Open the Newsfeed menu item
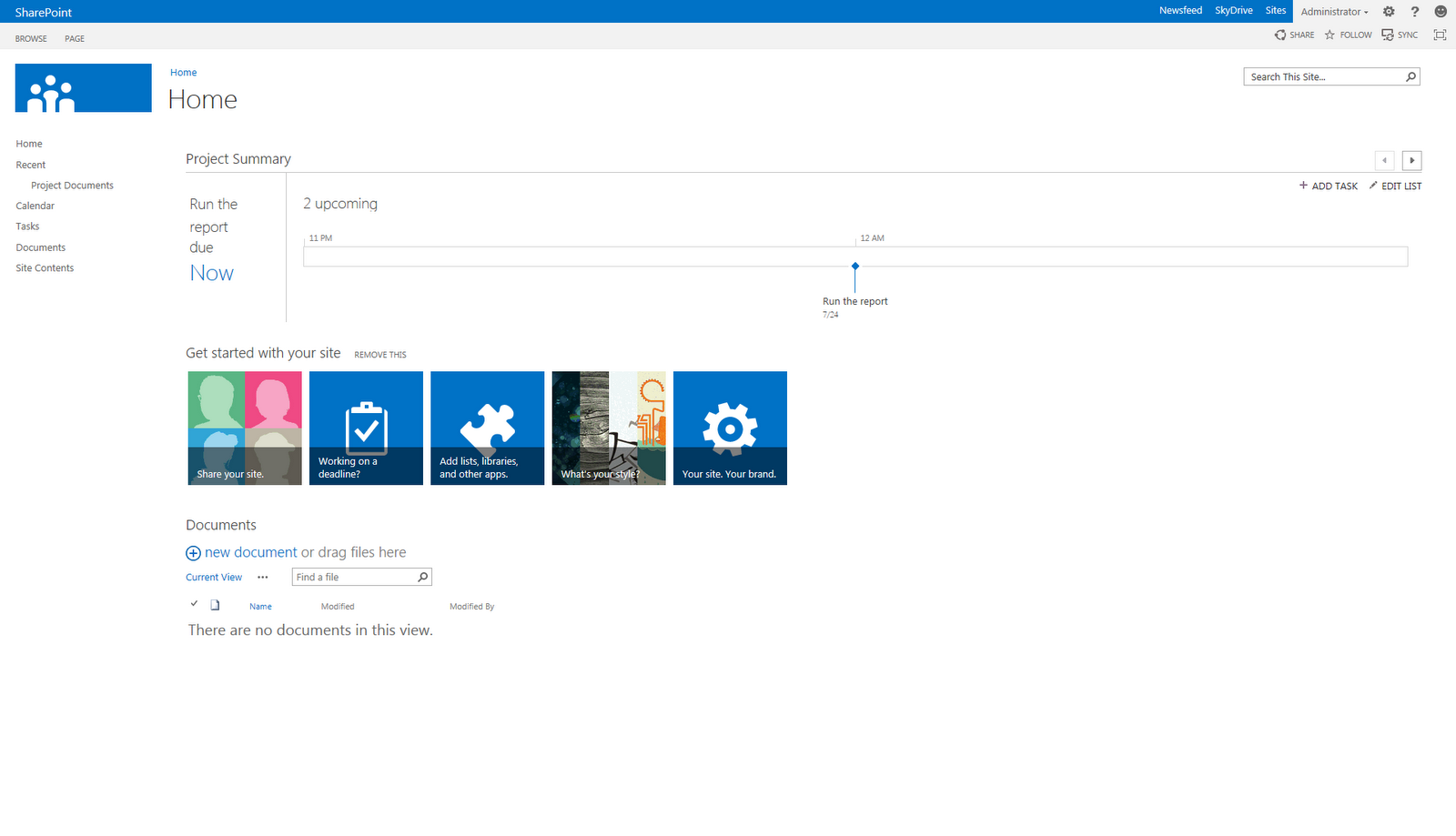This screenshot has width=1456, height=836. 1180,10
